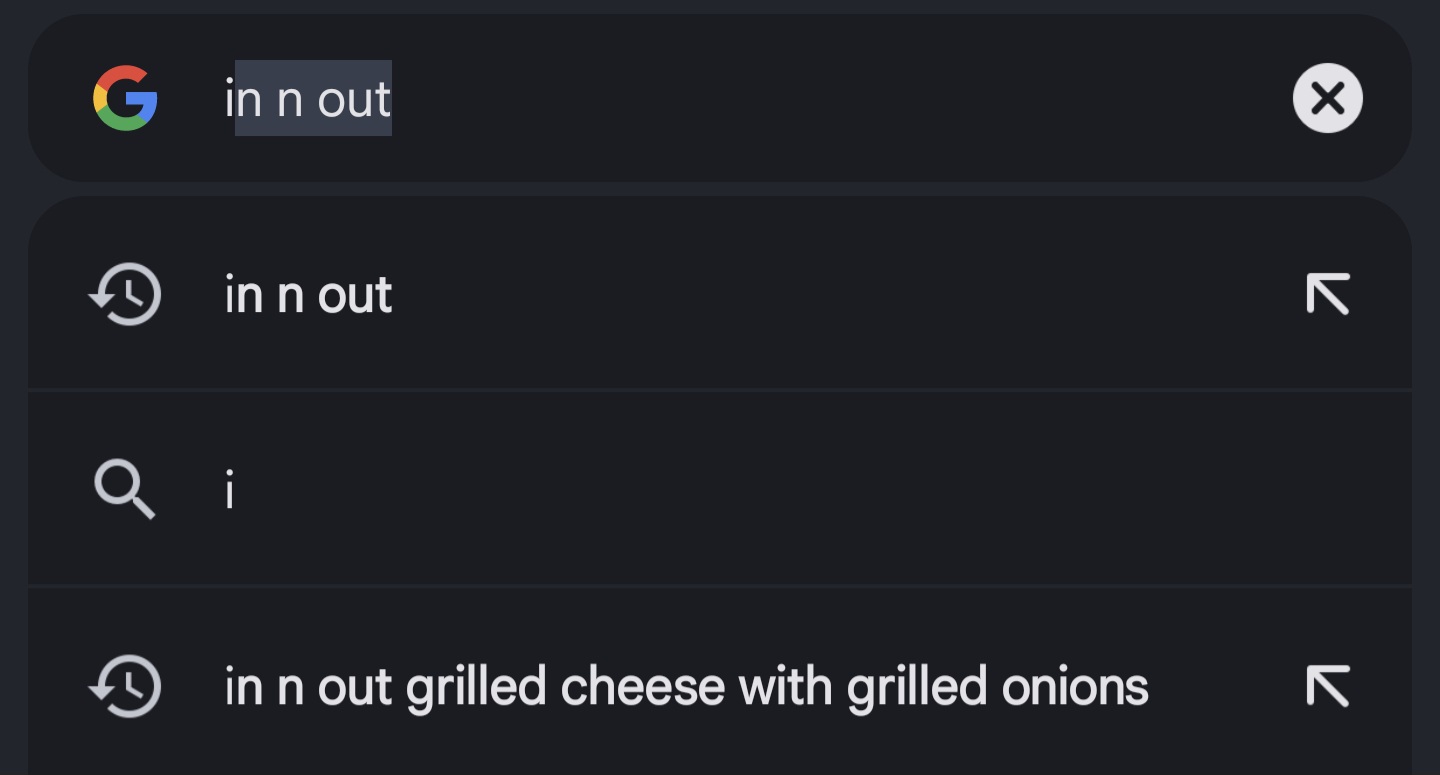
Task: Click "with" in the grilled cheese suggestion
Action: (787, 687)
